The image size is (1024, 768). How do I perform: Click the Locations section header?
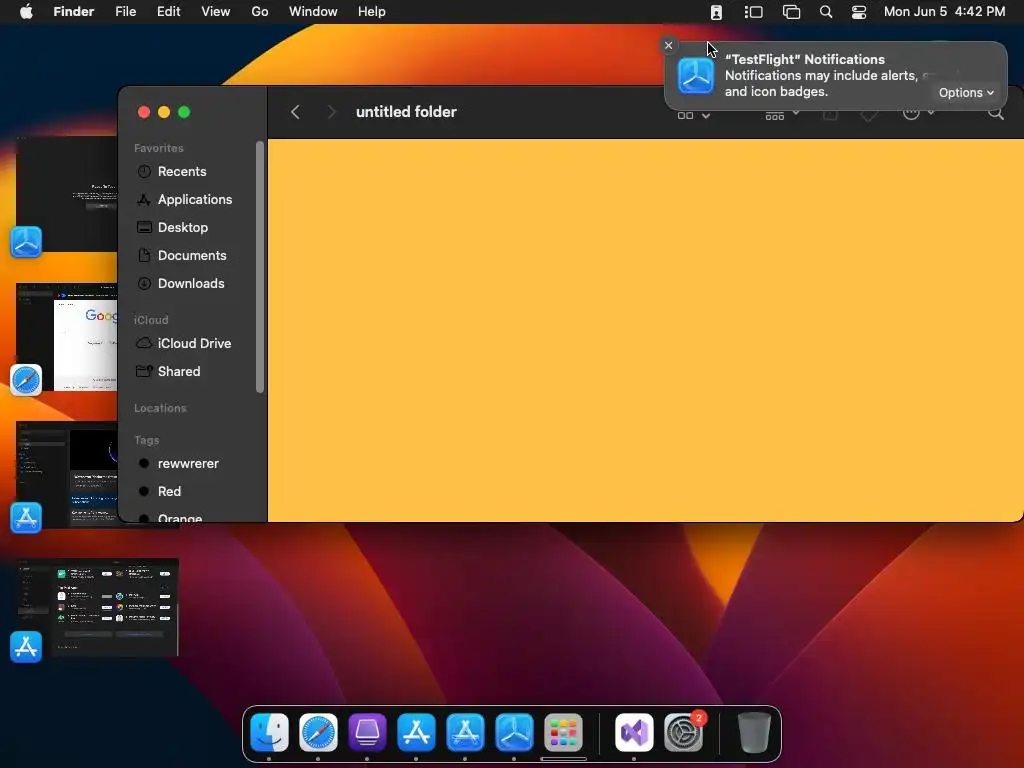(160, 408)
